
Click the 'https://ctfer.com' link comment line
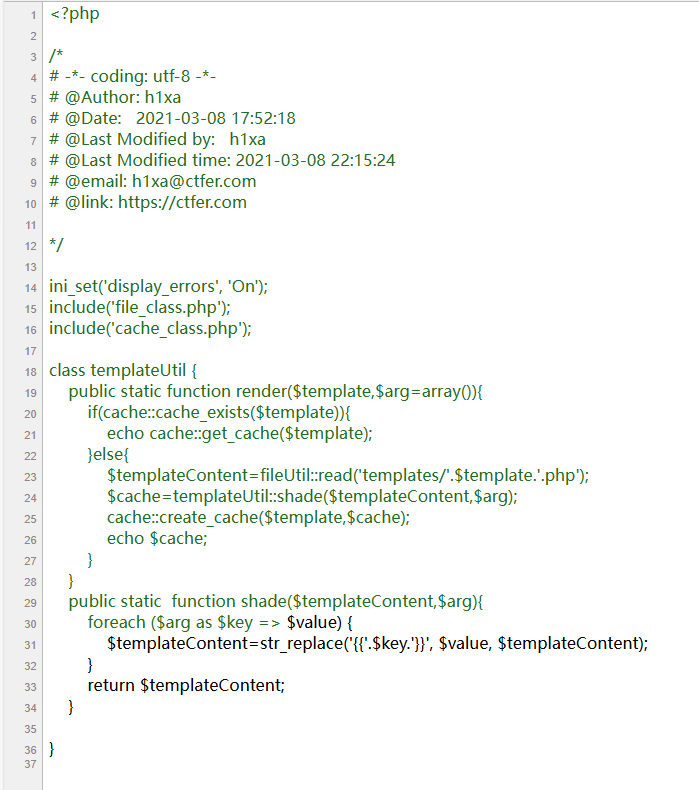click(148, 203)
